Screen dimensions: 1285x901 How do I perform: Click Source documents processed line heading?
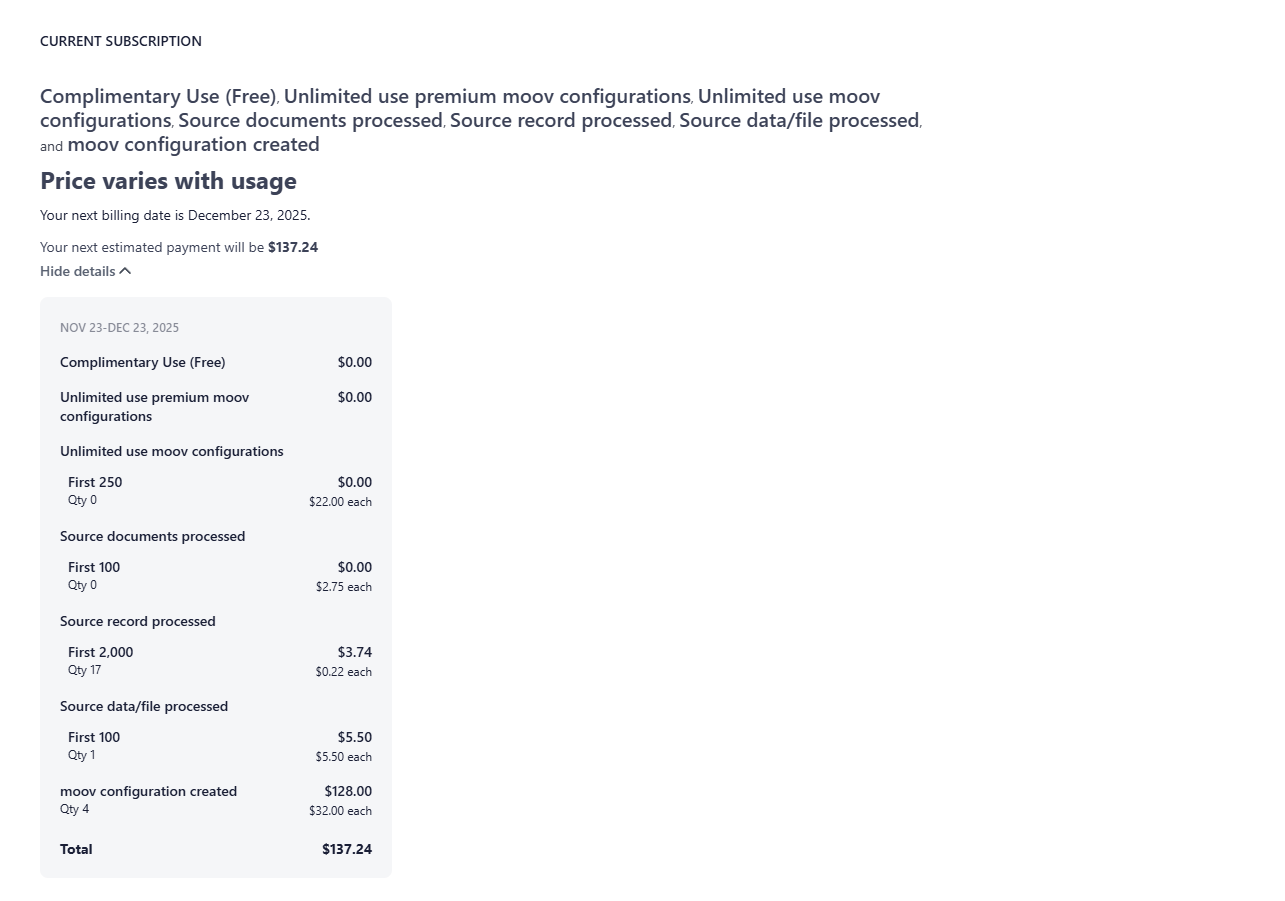(152, 536)
